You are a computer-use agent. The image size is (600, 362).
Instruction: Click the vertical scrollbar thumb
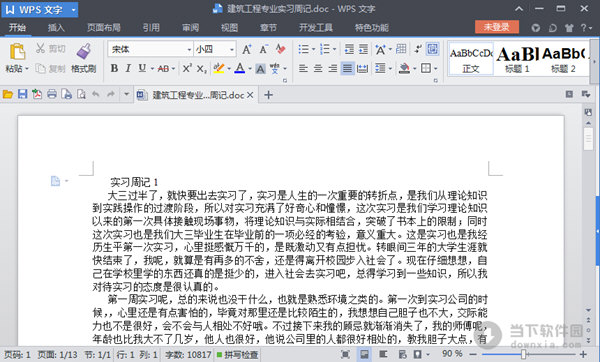coord(588,139)
